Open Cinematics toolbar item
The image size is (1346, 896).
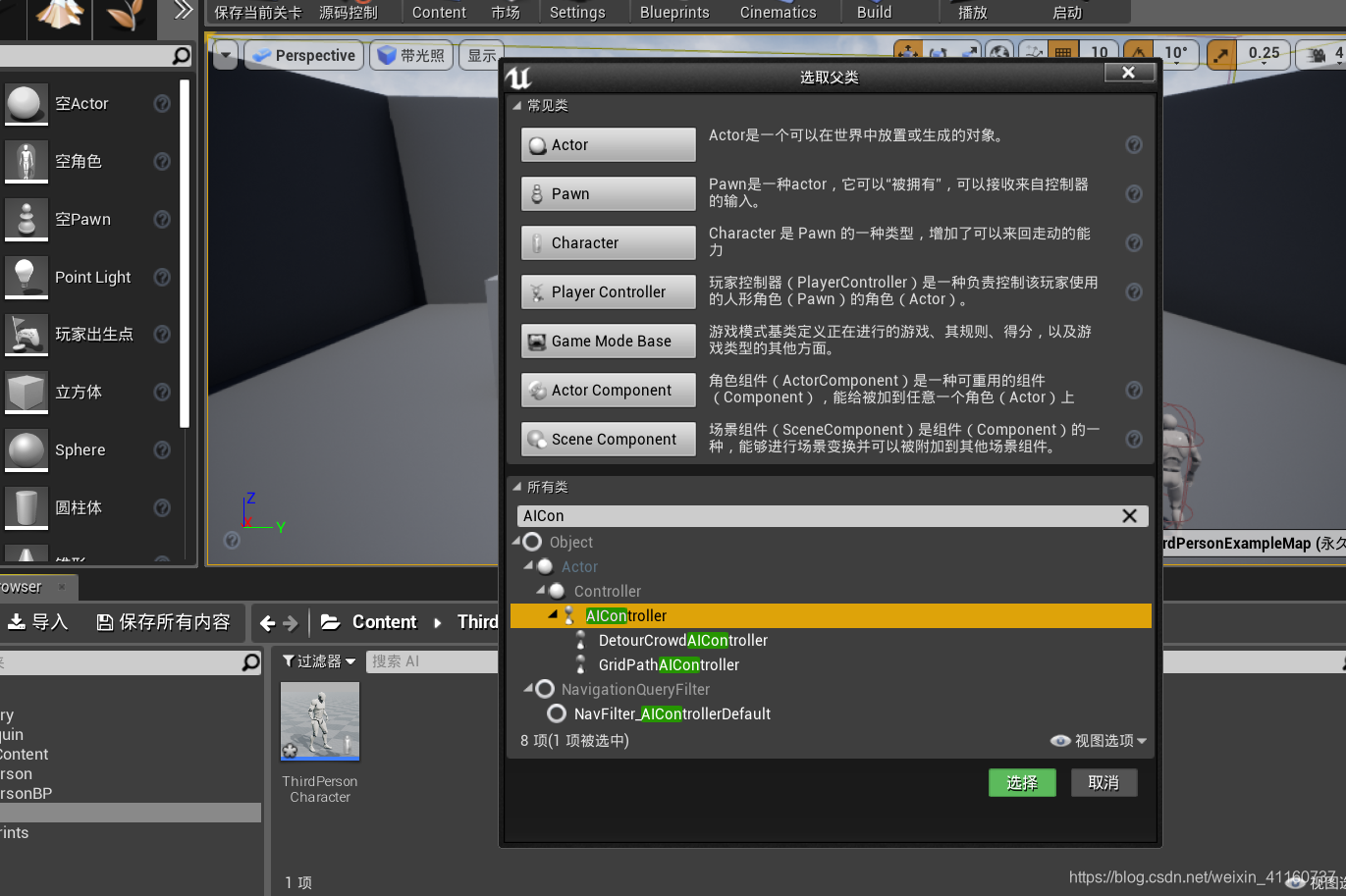(779, 12)
